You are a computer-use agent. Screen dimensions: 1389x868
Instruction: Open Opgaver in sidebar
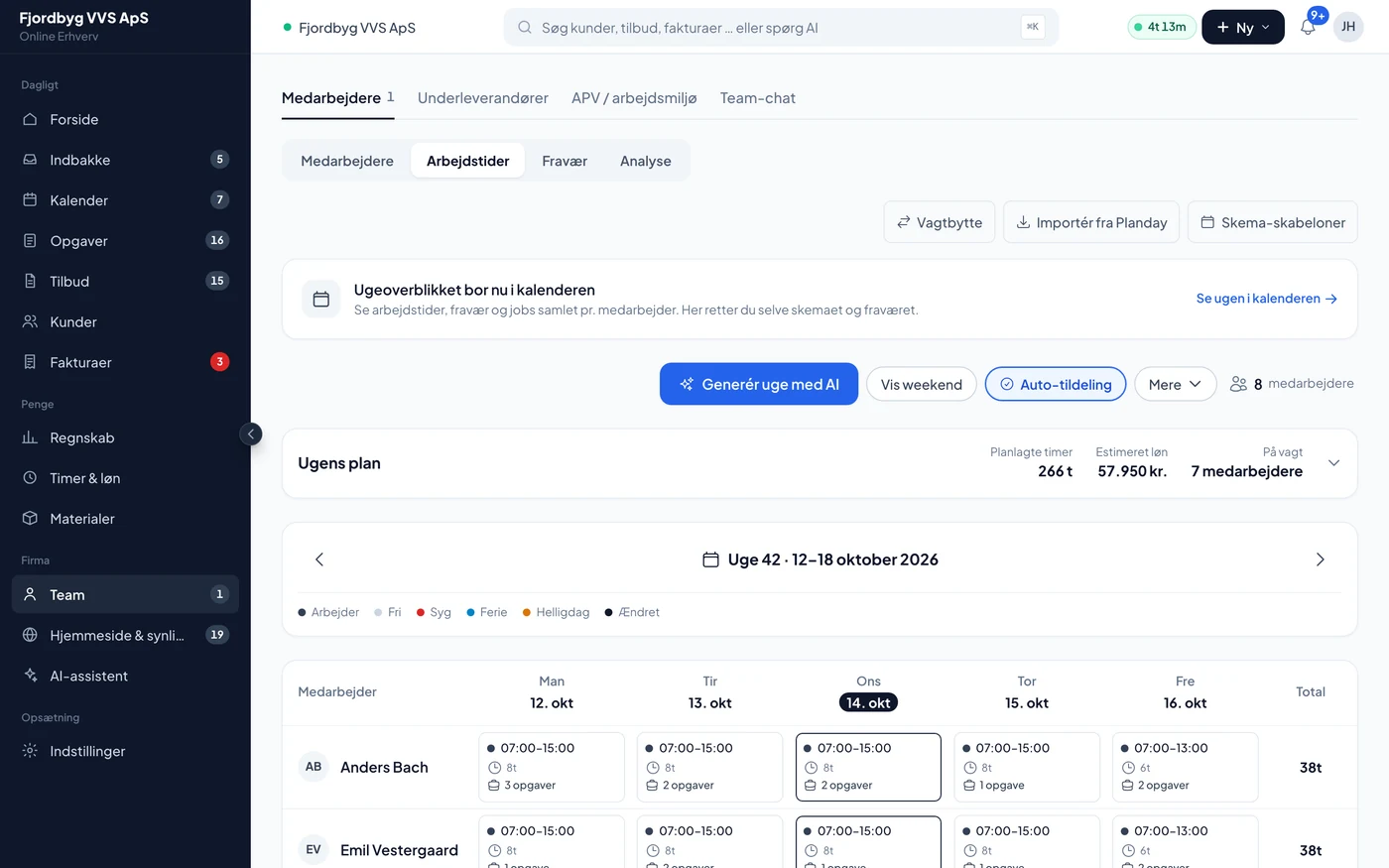[125, 241]
